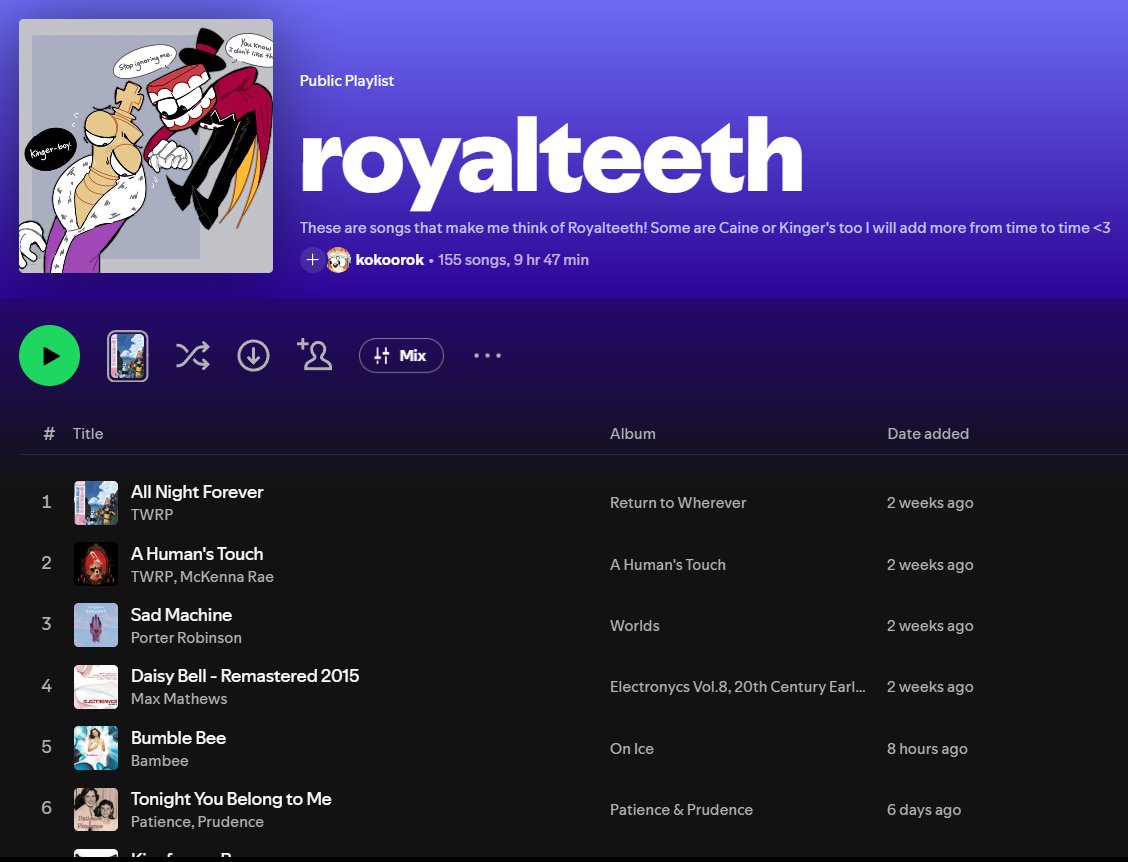1128x862 pixels.
Task: Click the royalteeth playlist title
Action: (551, 162)
